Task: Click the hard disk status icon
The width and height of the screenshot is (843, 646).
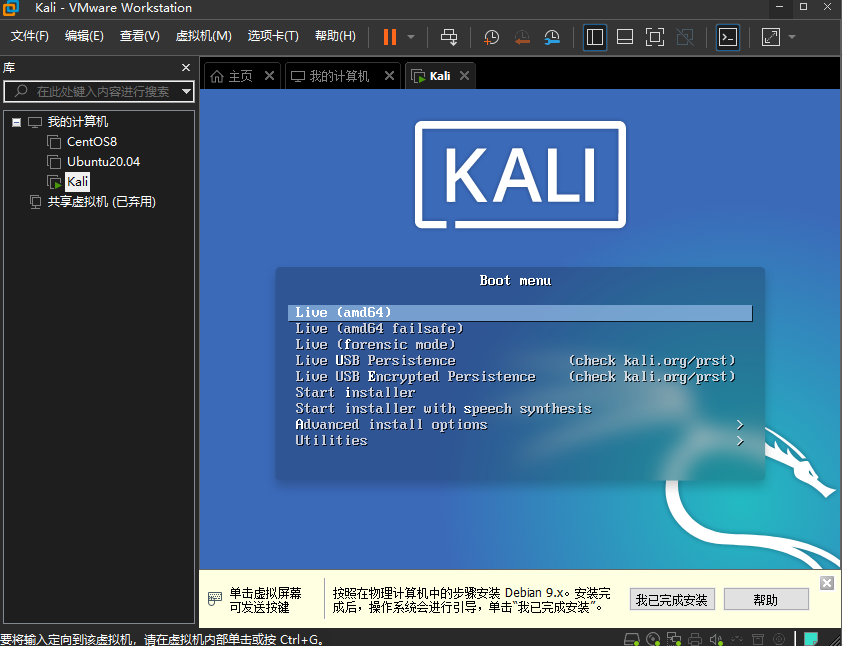Action: [632, 640]
